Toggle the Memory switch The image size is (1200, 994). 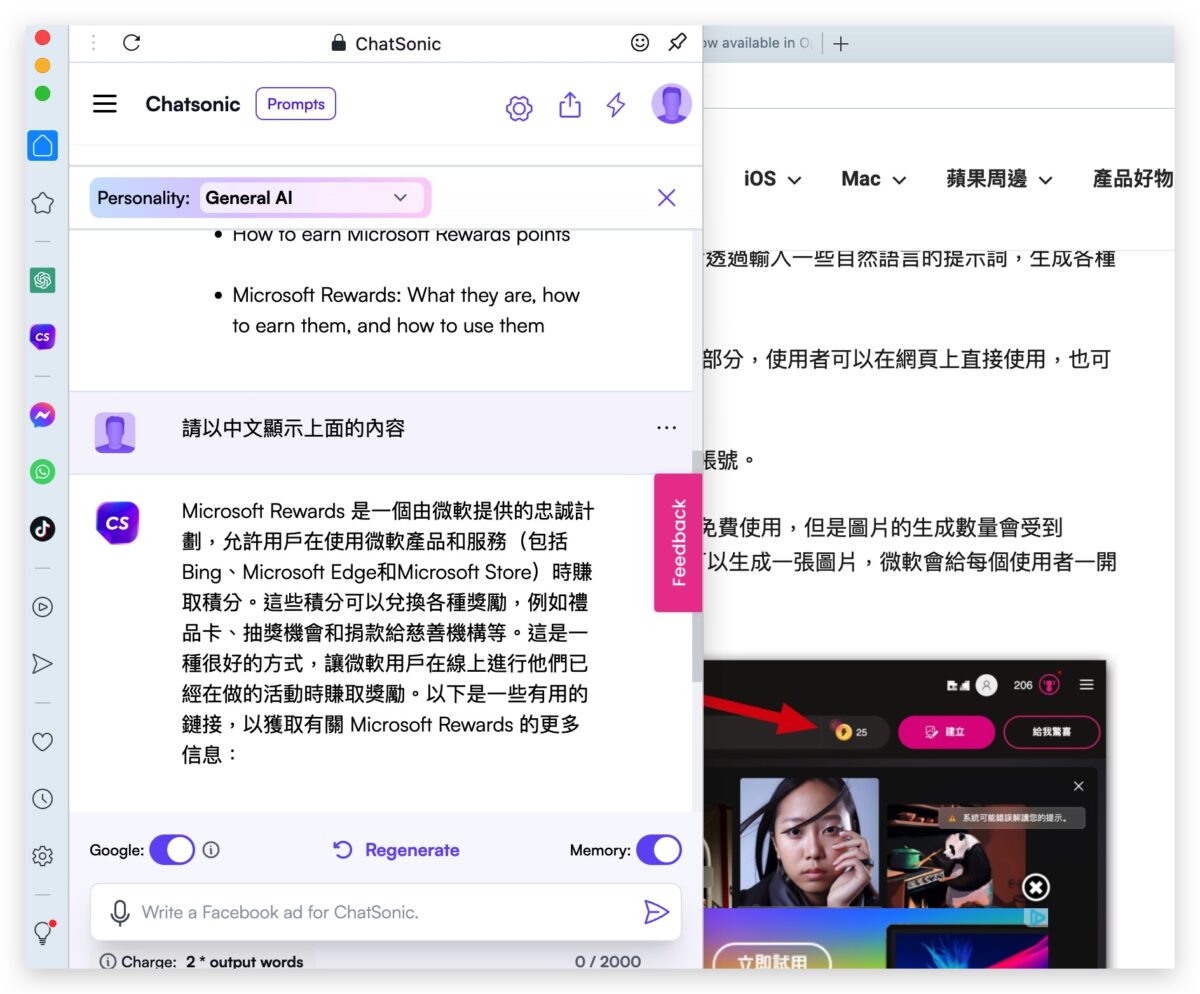pos(659,850)
